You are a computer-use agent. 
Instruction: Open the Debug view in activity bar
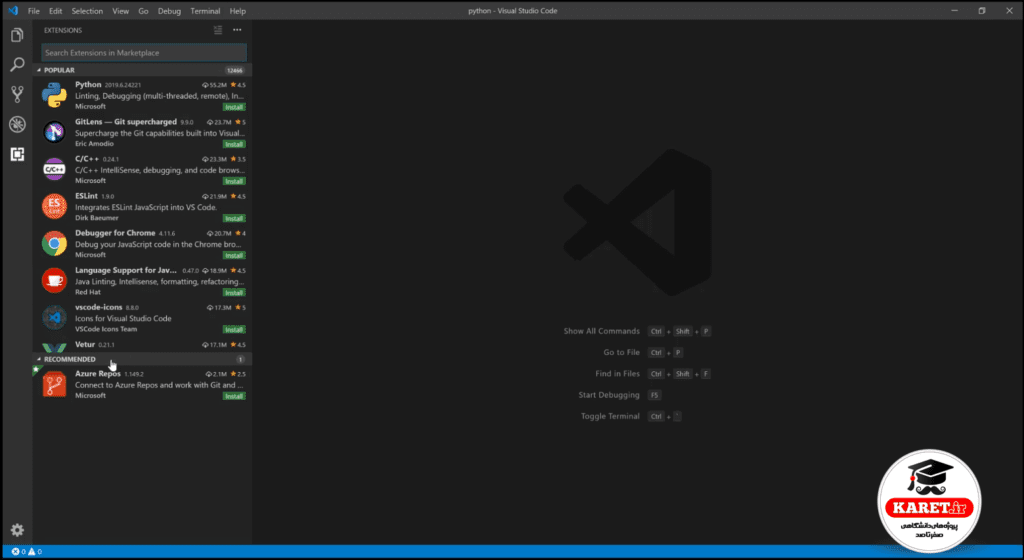tap(17, 124)
